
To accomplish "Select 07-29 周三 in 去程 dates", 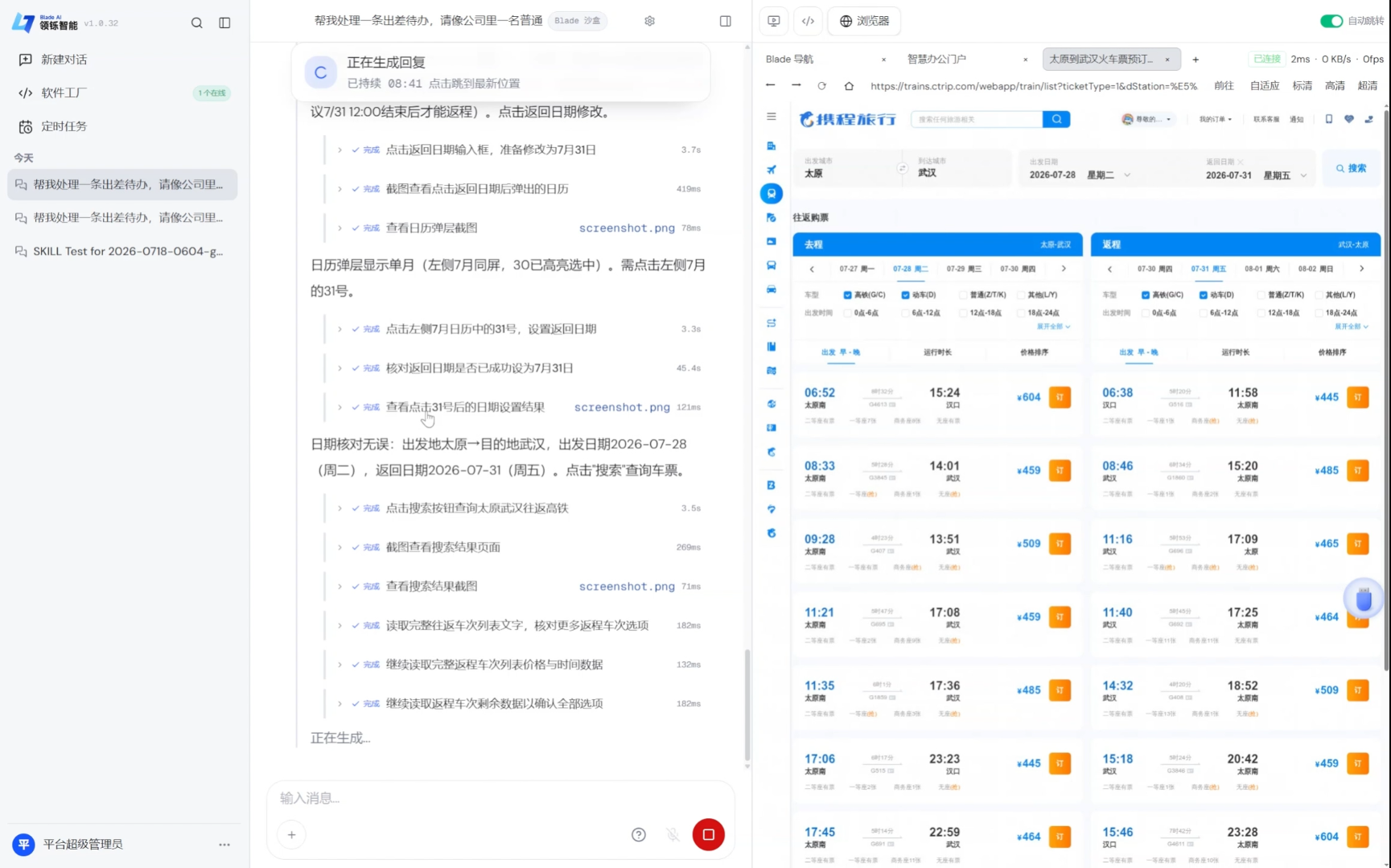I will [964, 269].
